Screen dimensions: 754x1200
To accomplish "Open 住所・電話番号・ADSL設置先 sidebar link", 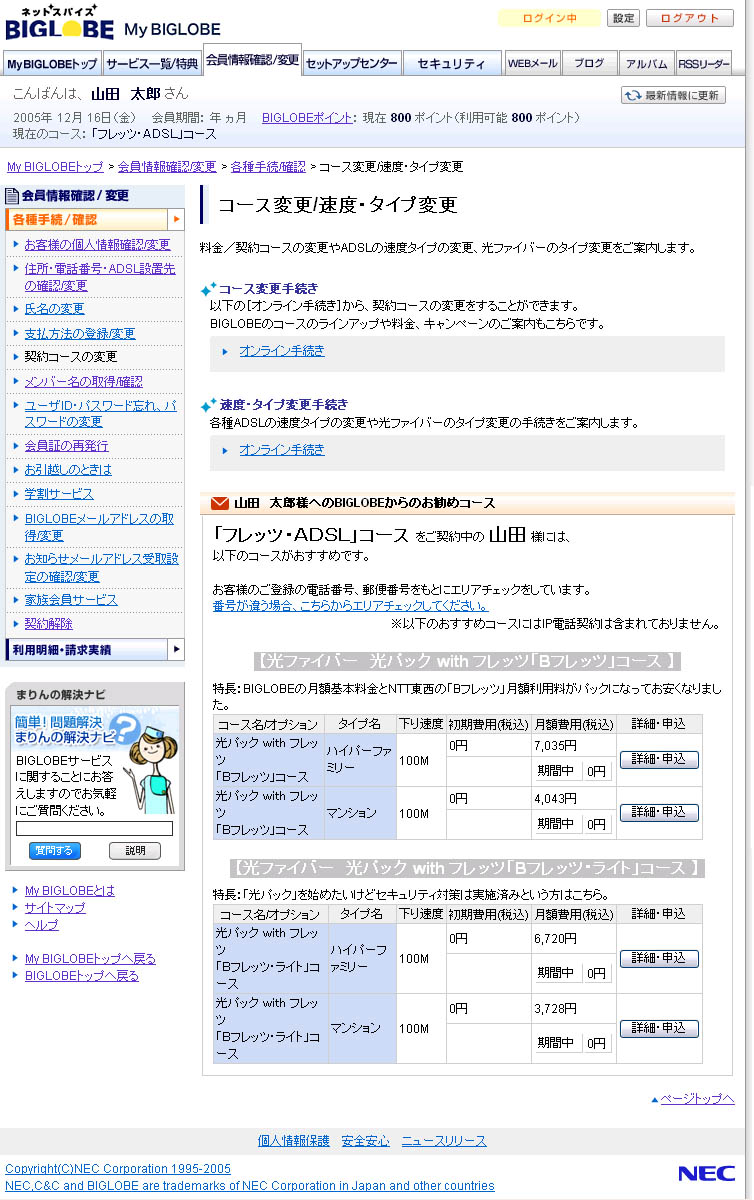I will point(100,277).
